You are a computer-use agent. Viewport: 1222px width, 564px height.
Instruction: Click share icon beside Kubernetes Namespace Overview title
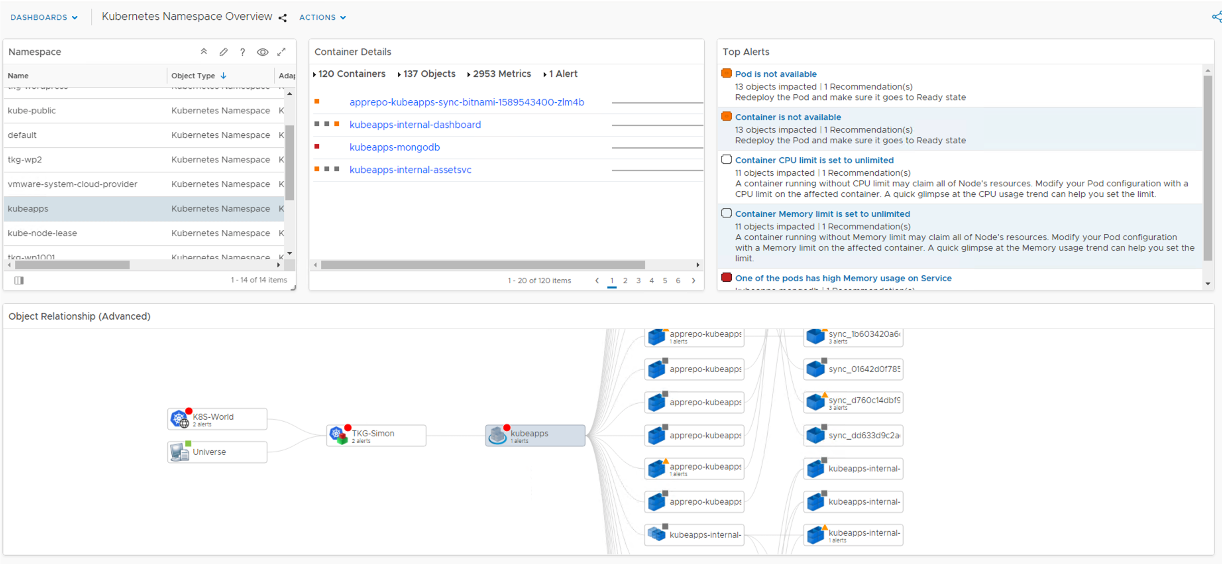tap(283, 17)
